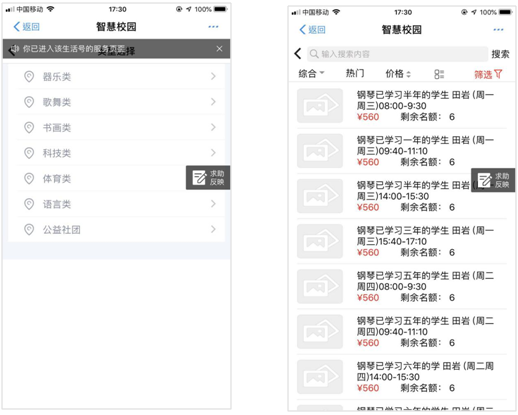
Task: Click thumbnail of the 周二周四 08:00-9:30 course
Action: click(320, 286)
